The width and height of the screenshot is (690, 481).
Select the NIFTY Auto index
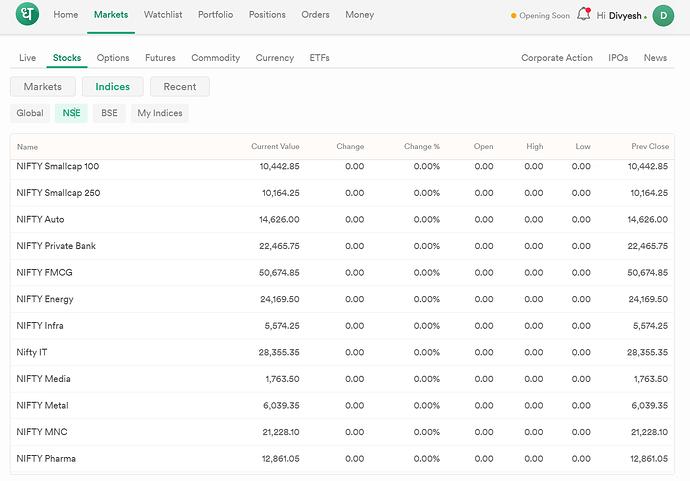342,219
